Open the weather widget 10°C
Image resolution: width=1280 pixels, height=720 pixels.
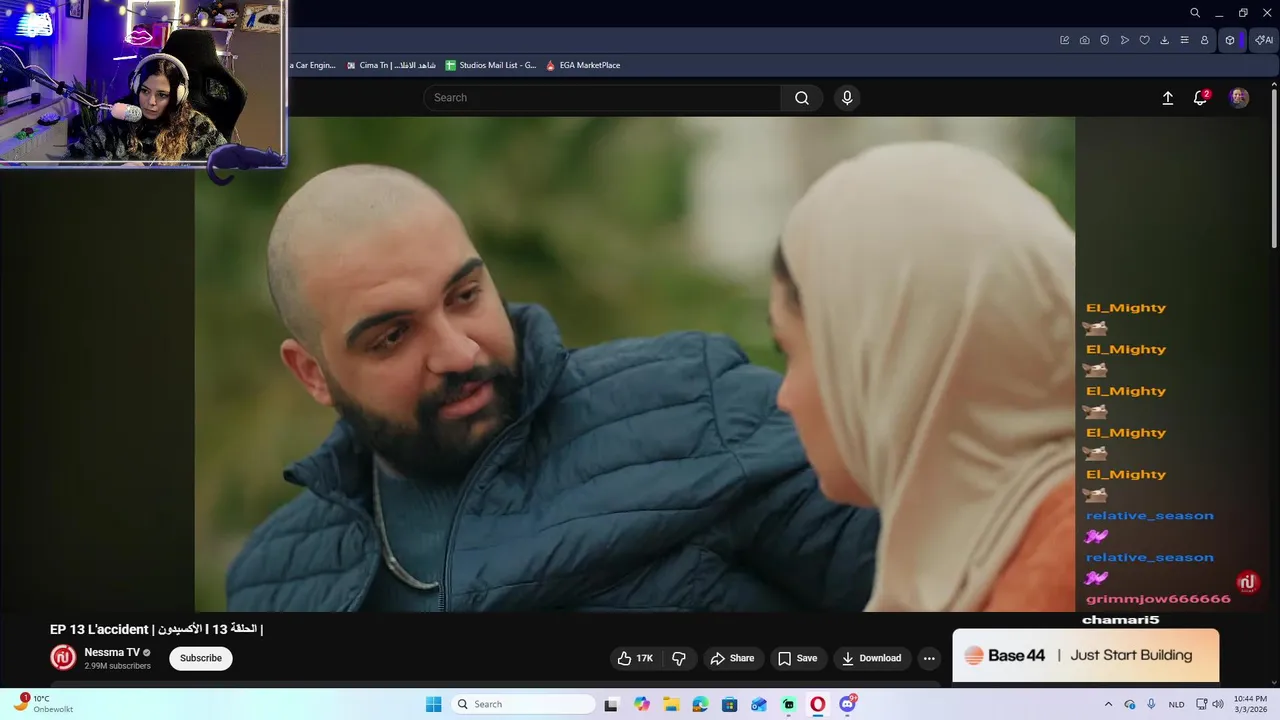tap(43, 704)
